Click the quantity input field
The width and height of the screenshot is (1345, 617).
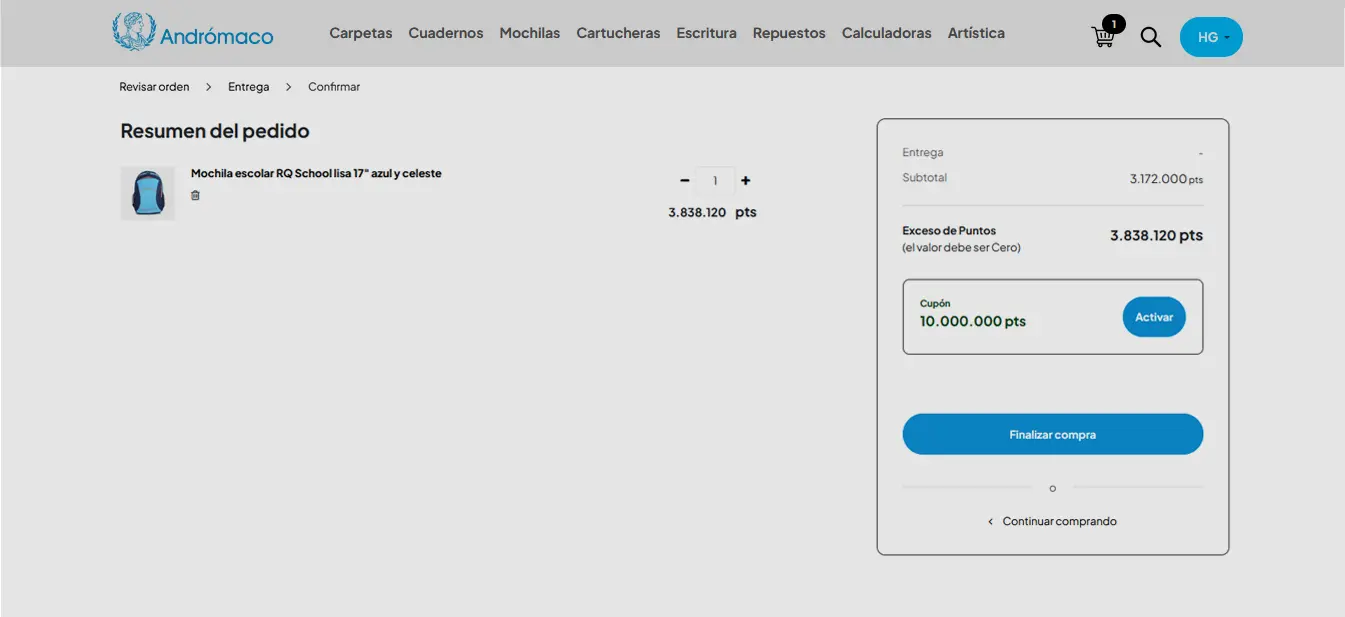click(715, 181)
